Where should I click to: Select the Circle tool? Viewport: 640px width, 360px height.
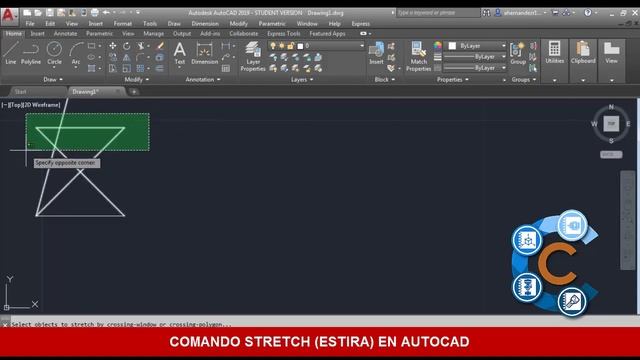pos(54,53)
